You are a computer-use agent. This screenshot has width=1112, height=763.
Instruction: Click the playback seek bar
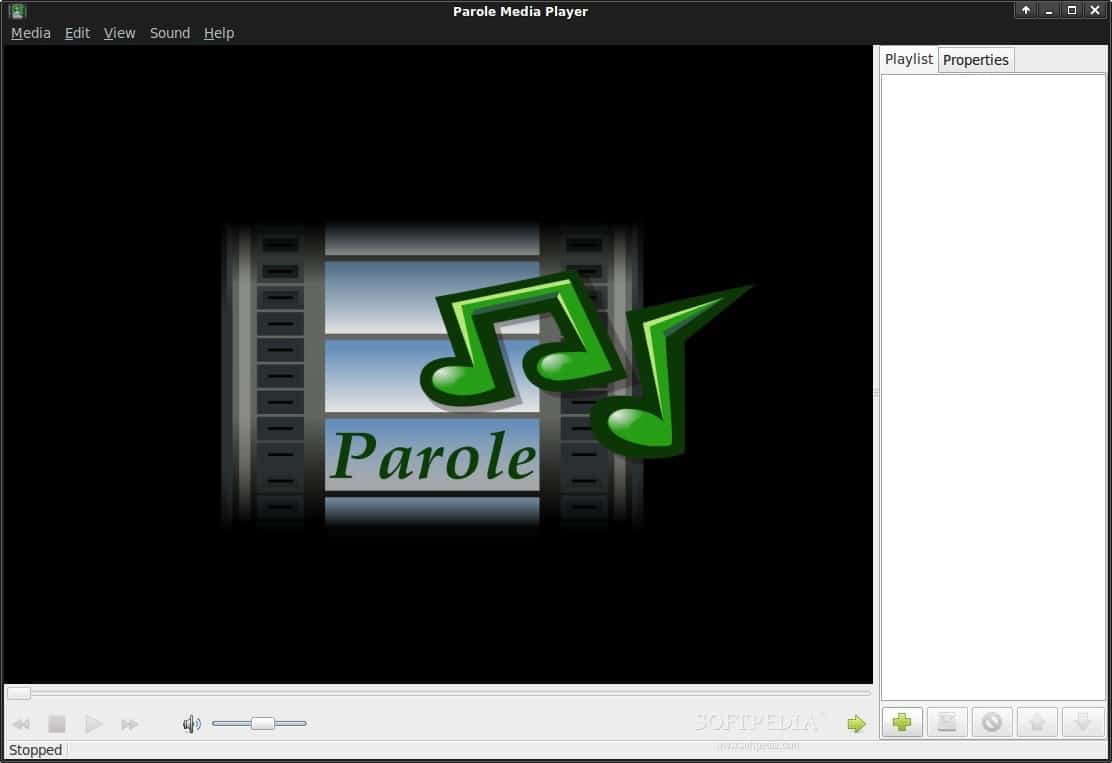pos(439,692)
